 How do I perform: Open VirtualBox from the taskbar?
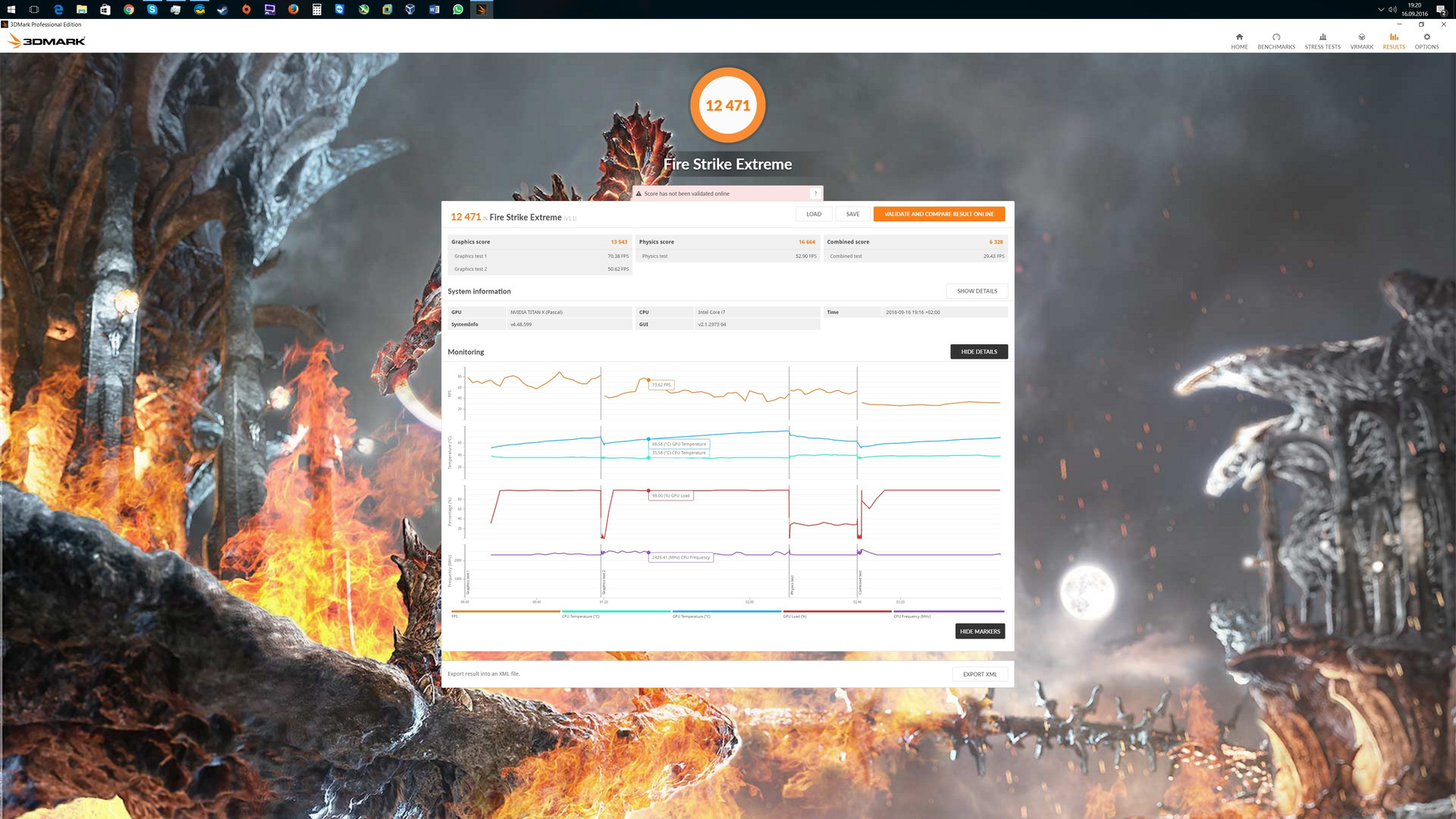tap(411, 9)
